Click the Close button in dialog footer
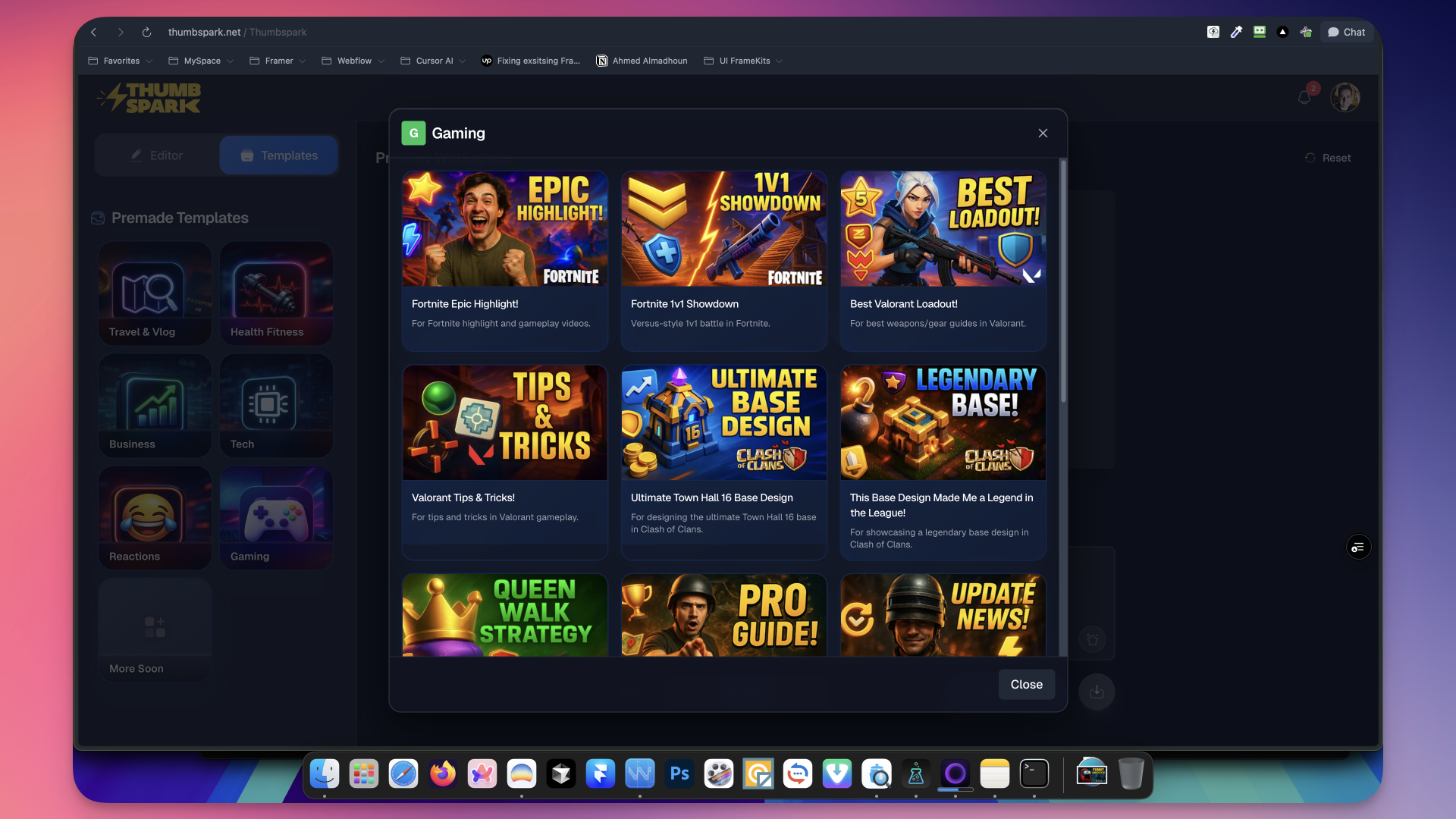 click(1026, 684)
